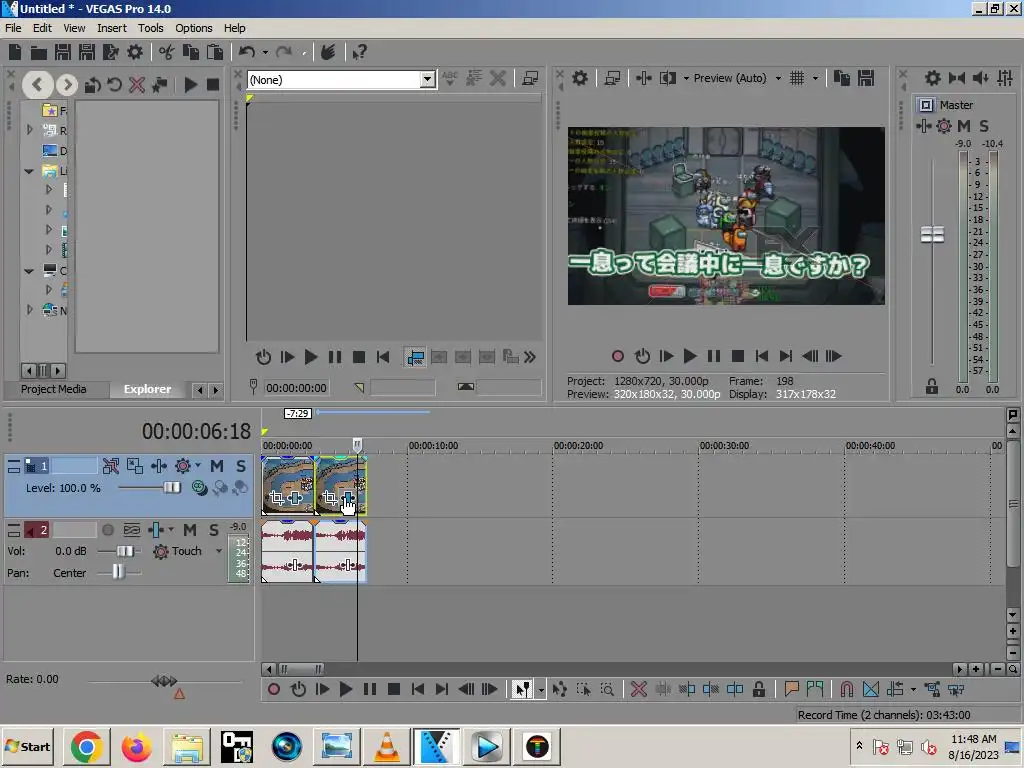1024x768 pixels.
Task: Toggle snapping magnet icon in timeline toolbar
Action: (846, 689)
